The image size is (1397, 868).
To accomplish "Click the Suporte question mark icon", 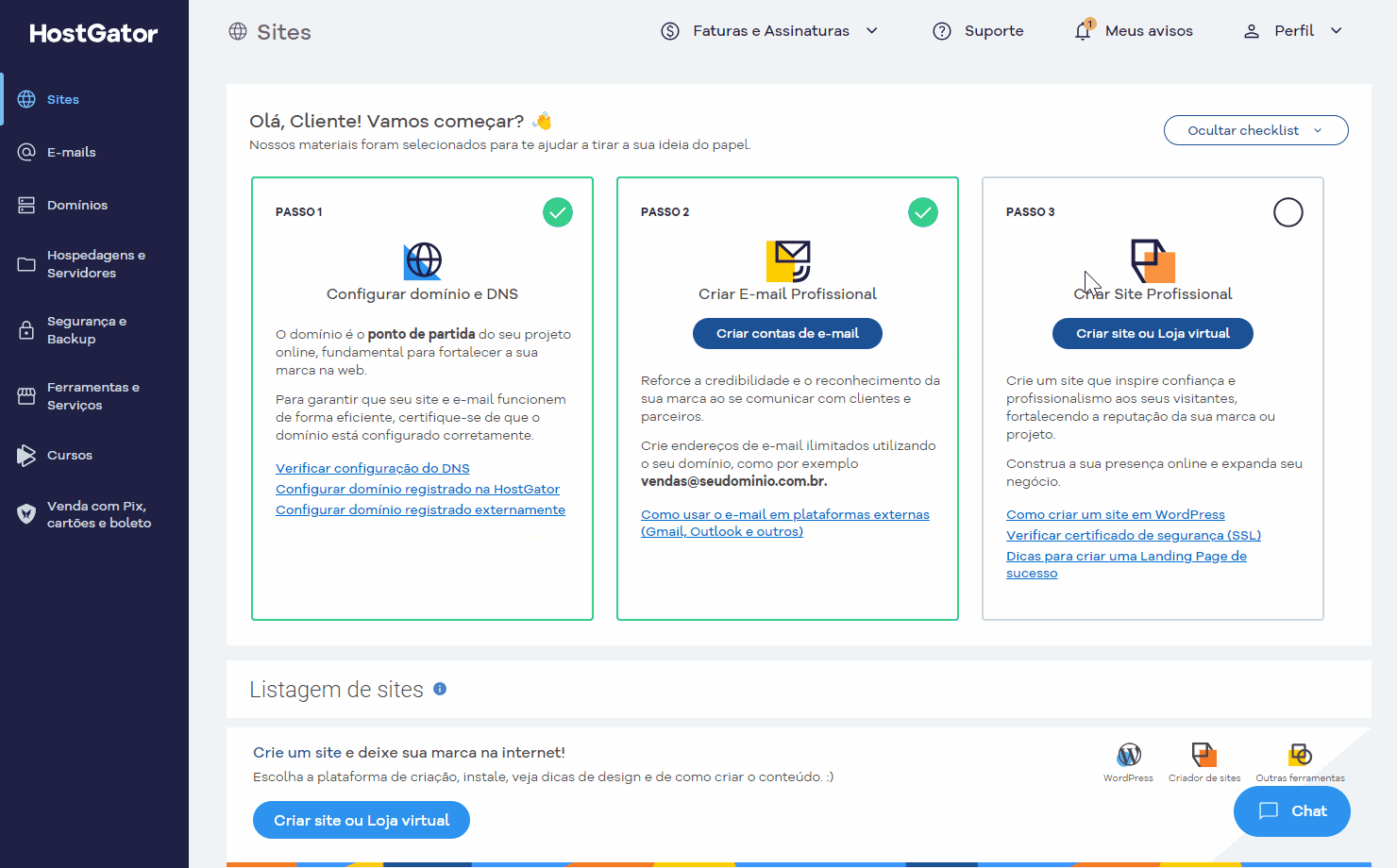I will coord(942,31).
